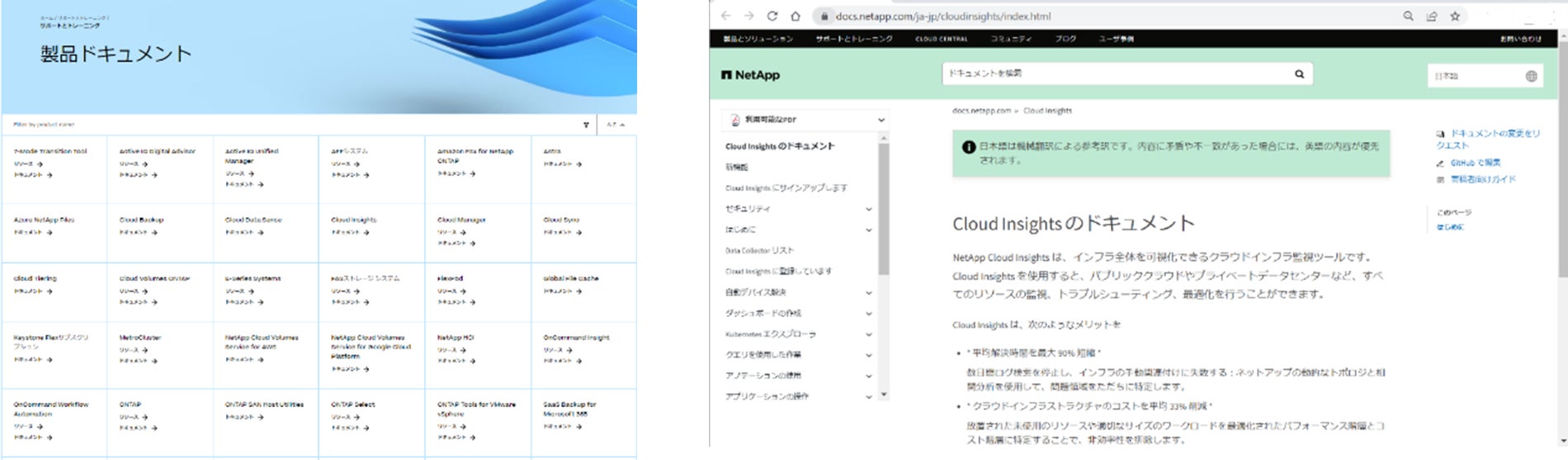The height and width of the screenshot is (460, 1568).
Task: Click the sidebar scrollbar down arrow
Action: coord(884,395)
